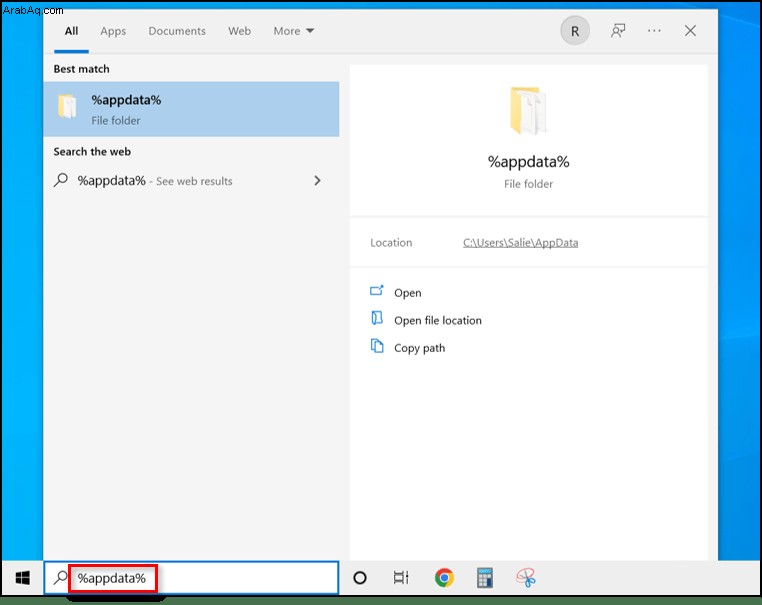Open the Windows Start menu
Screen dimensions: 762x605
pos(22,578)
